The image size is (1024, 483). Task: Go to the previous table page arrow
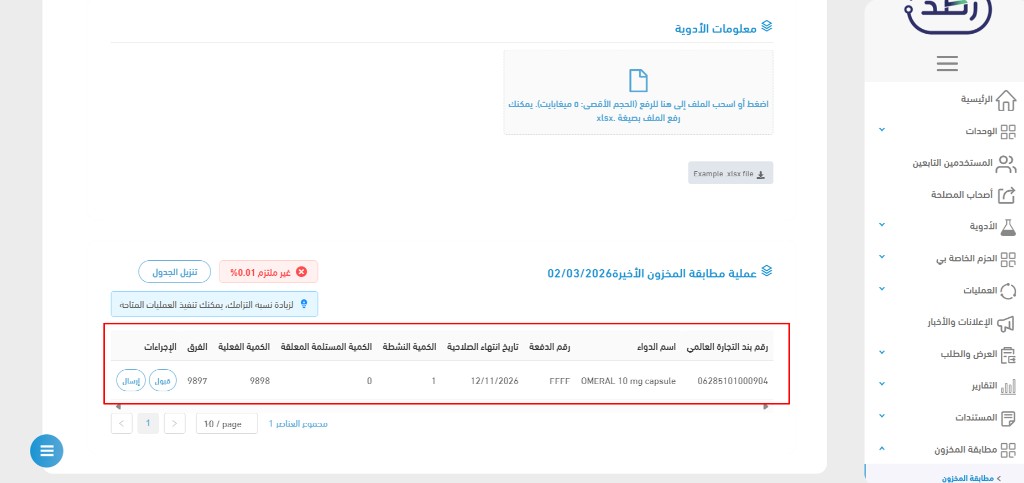pyautogui.click(x=121, y=424)
